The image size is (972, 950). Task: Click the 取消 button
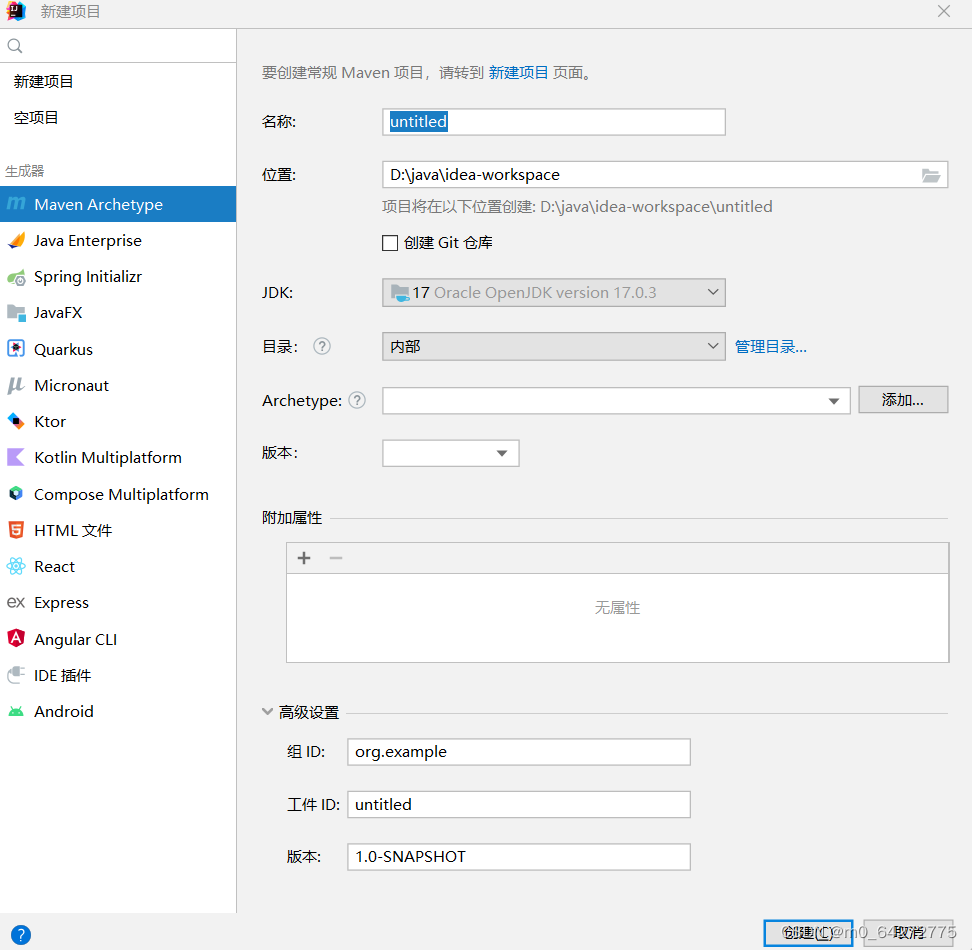click(x=908, y=933)
